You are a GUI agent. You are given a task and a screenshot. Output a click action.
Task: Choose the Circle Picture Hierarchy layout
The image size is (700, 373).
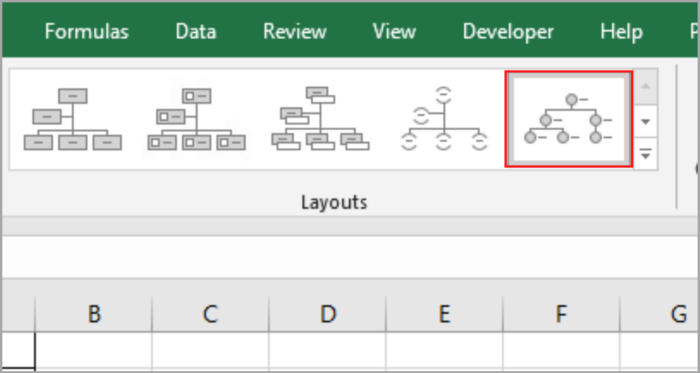pos(569,119)
